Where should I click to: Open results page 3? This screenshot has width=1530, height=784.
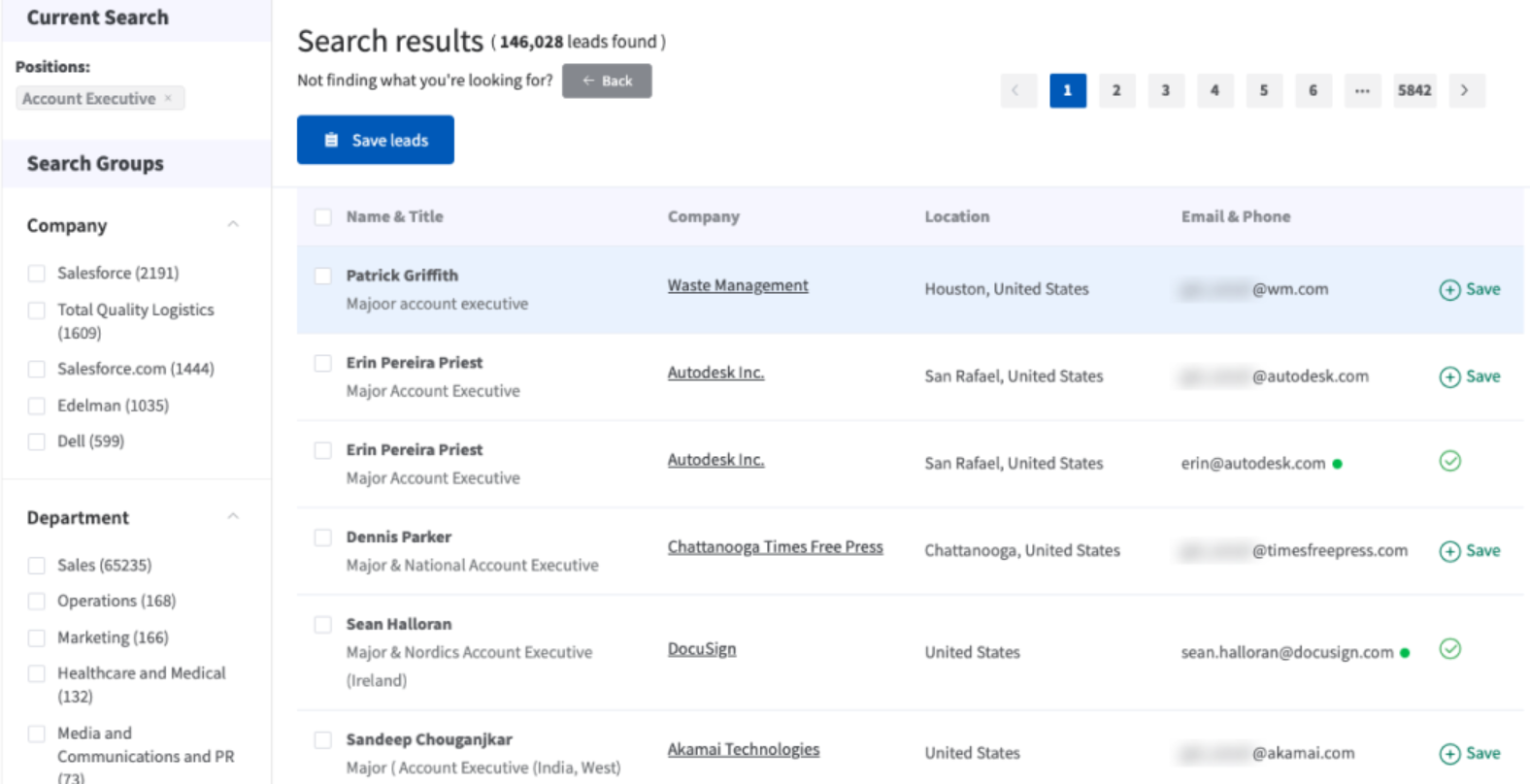click(1166, 90)
